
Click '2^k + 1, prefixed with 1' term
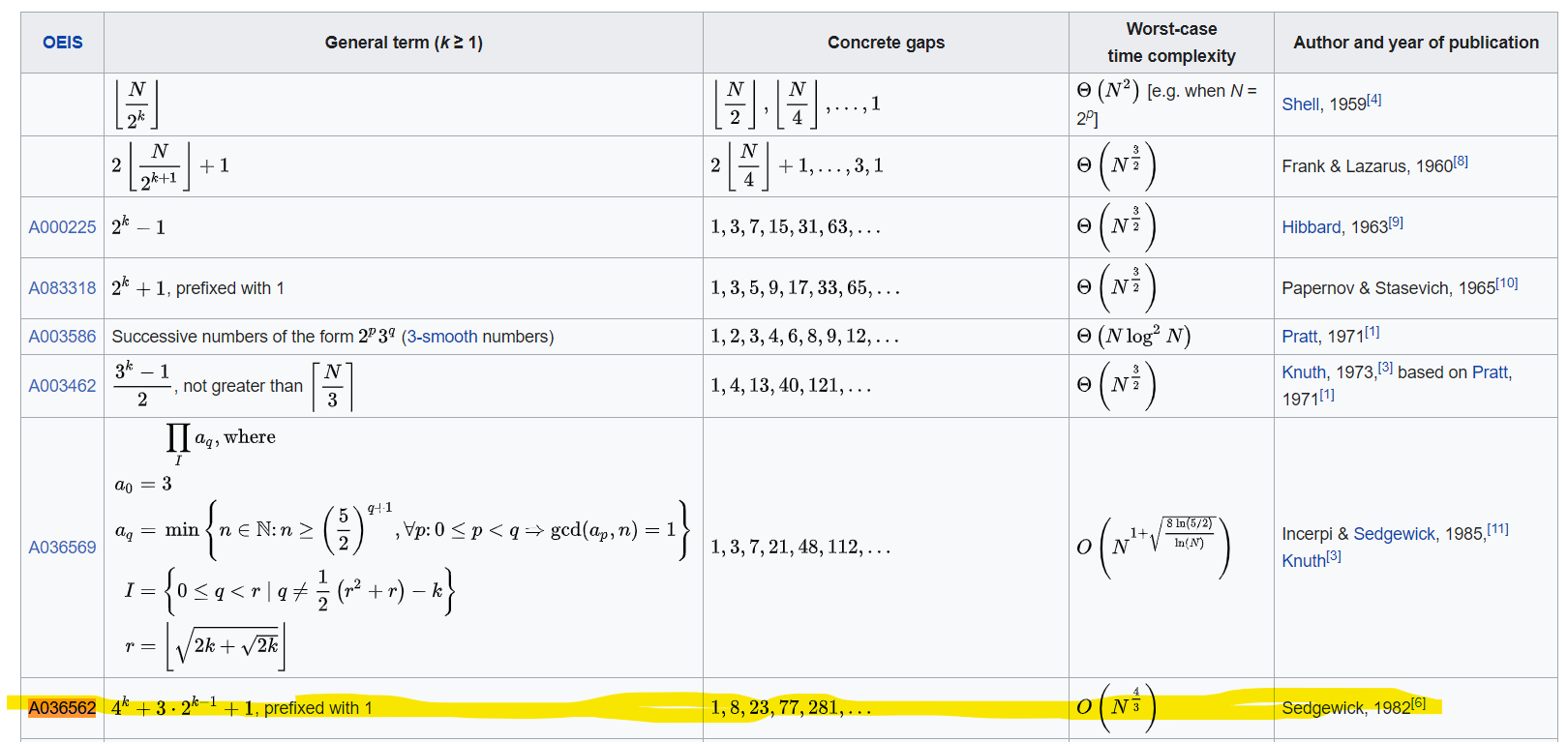(x=197, y=287)
